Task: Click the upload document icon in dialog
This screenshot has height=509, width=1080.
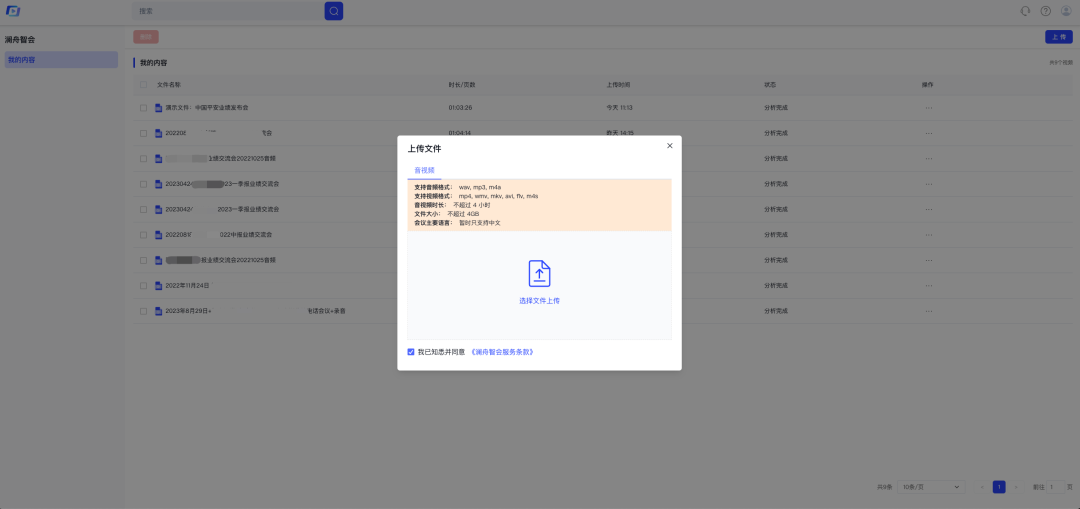Action: pos(539,273)
